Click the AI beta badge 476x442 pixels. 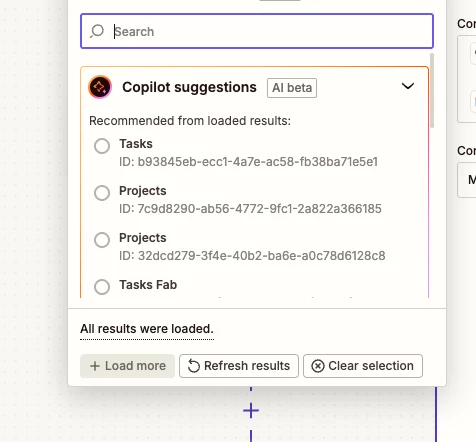(x=292, y=88)
